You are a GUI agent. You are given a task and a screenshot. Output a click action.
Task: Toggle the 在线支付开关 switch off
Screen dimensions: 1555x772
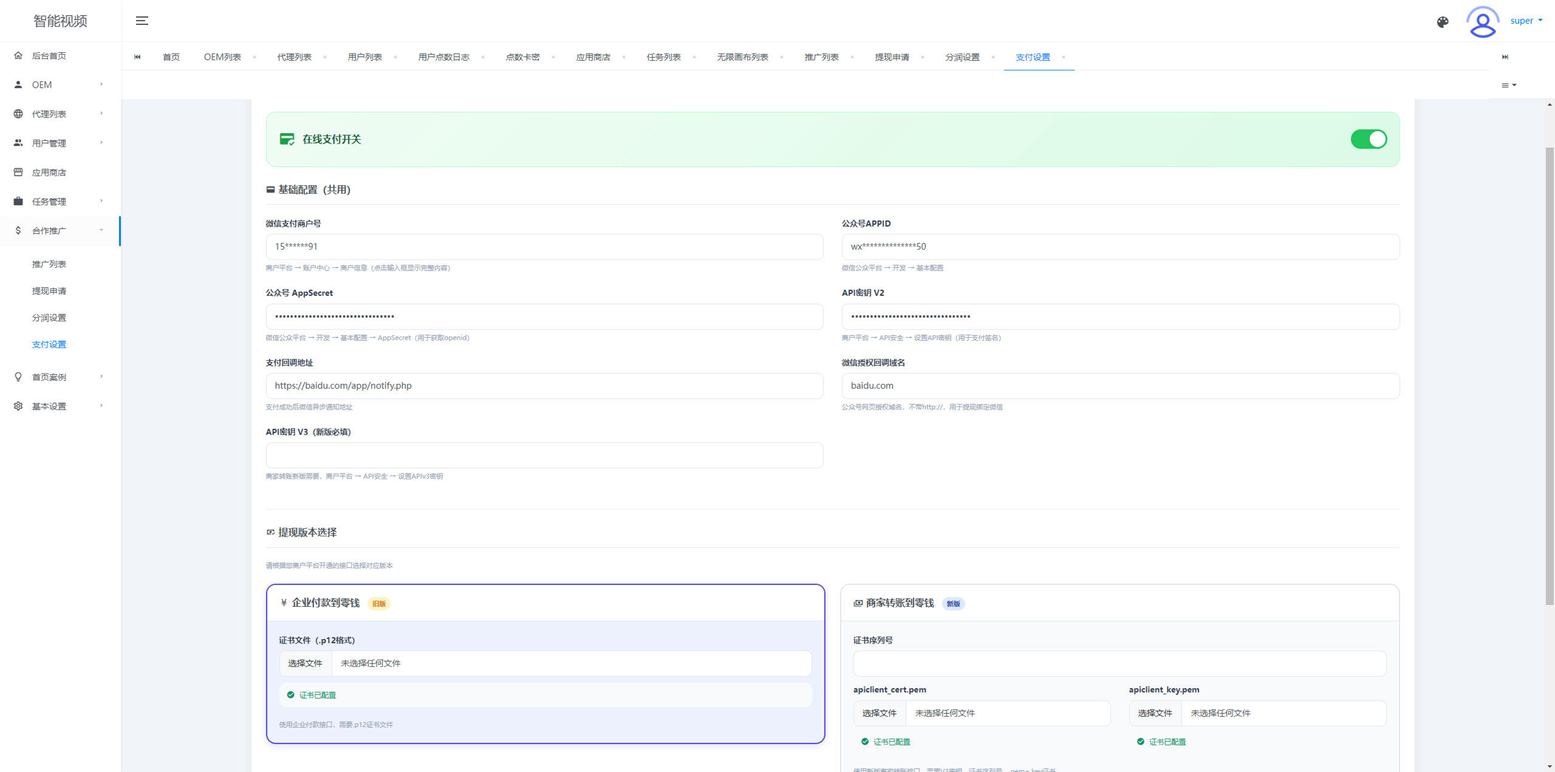[x=1368, y=139]
